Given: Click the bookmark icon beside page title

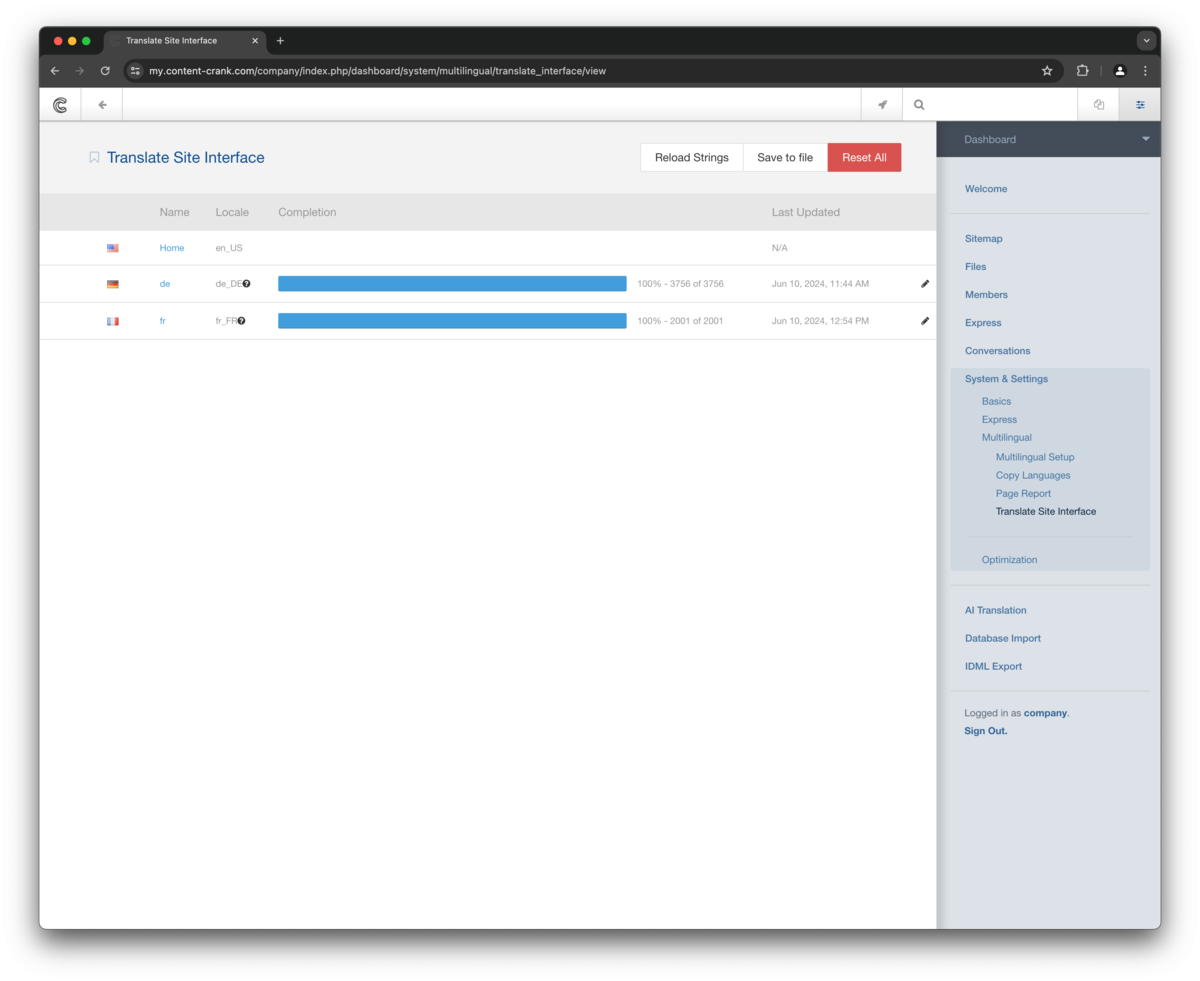Looking at the screenshot, I should coord(94,157).
